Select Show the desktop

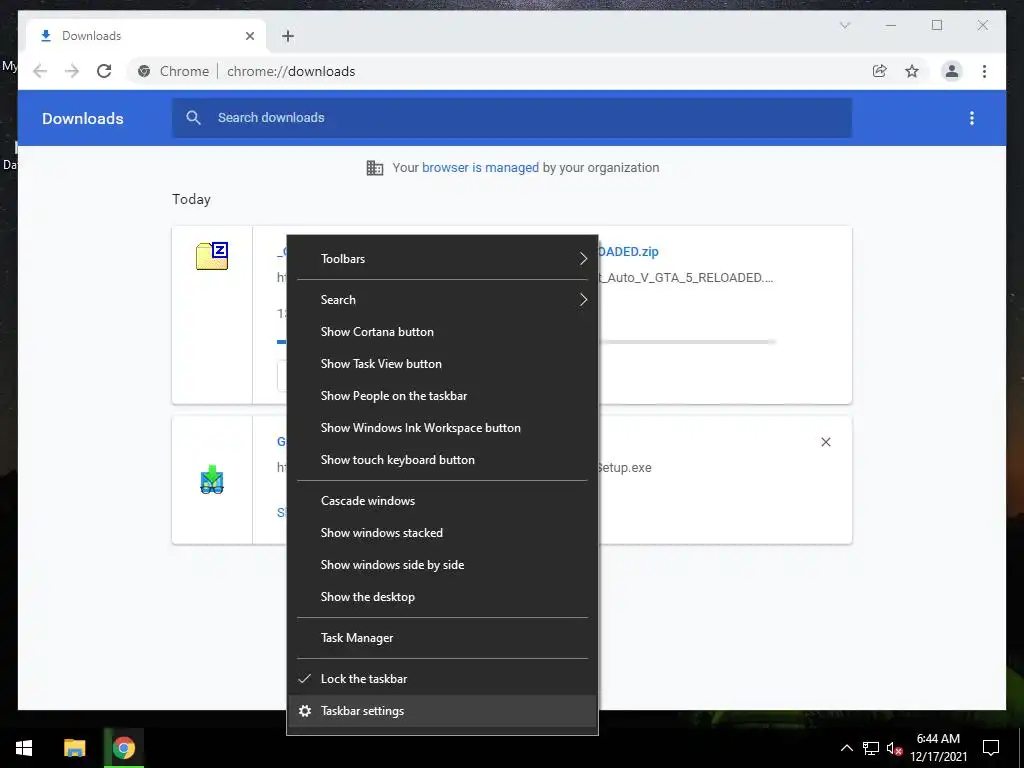coord(443,597)
